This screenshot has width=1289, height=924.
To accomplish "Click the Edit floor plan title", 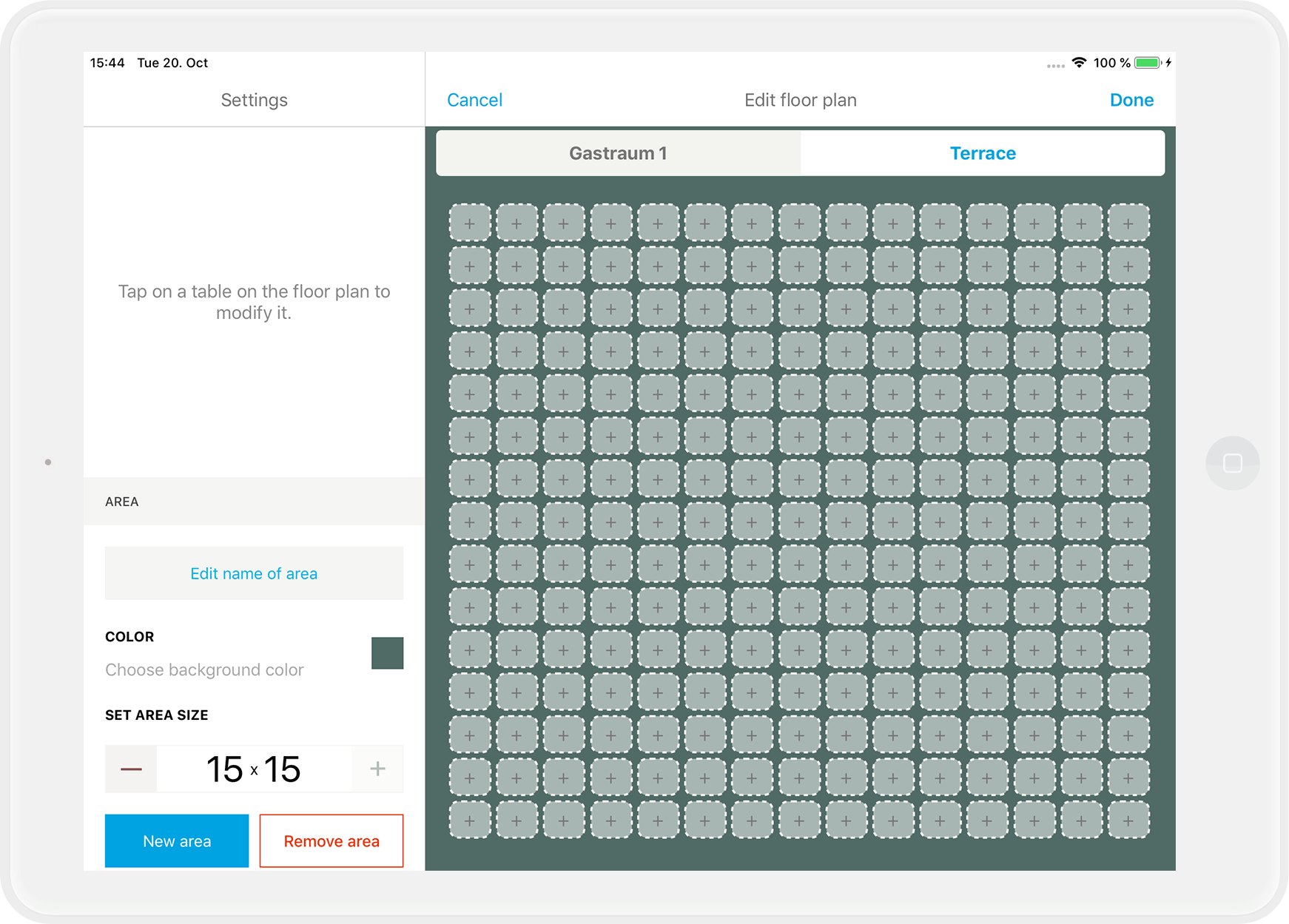I will click(801, 100).
